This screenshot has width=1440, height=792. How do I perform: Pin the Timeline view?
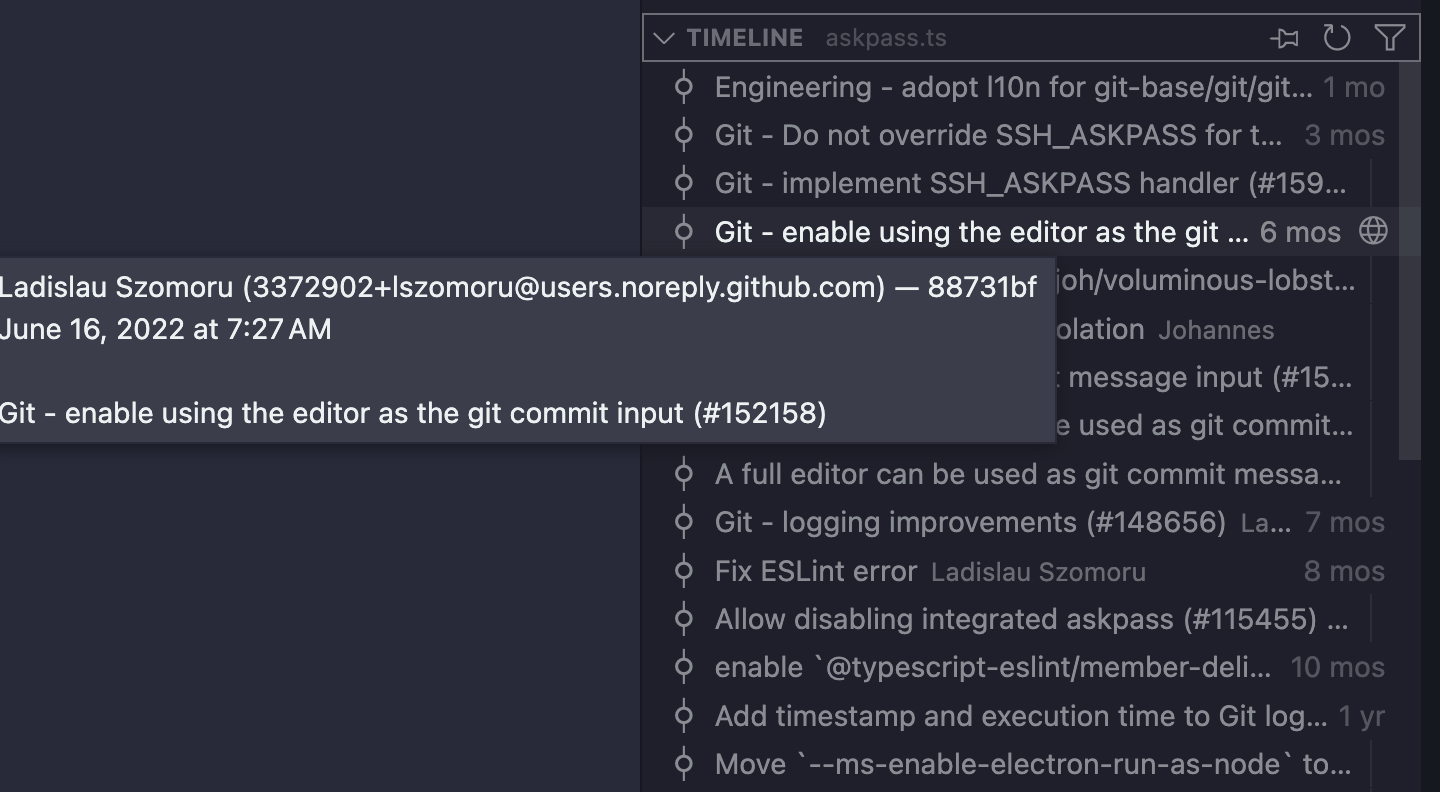(x=1285, y=37)
